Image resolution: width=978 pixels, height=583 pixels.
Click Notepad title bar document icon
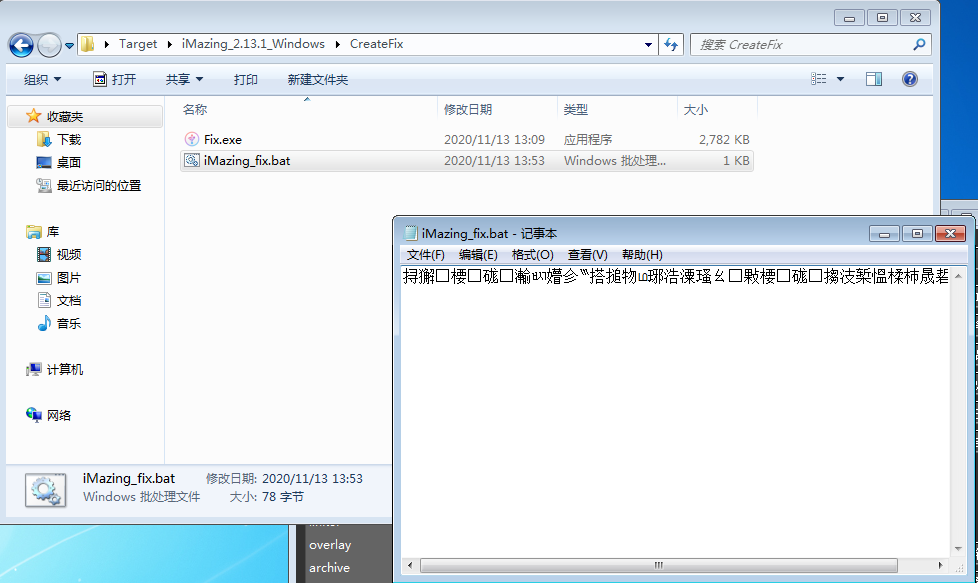click(410, 233)
